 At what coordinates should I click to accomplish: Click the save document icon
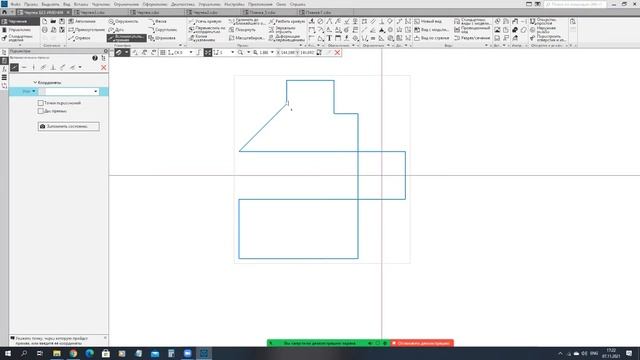pyautogui.click(x=62, y=21)
